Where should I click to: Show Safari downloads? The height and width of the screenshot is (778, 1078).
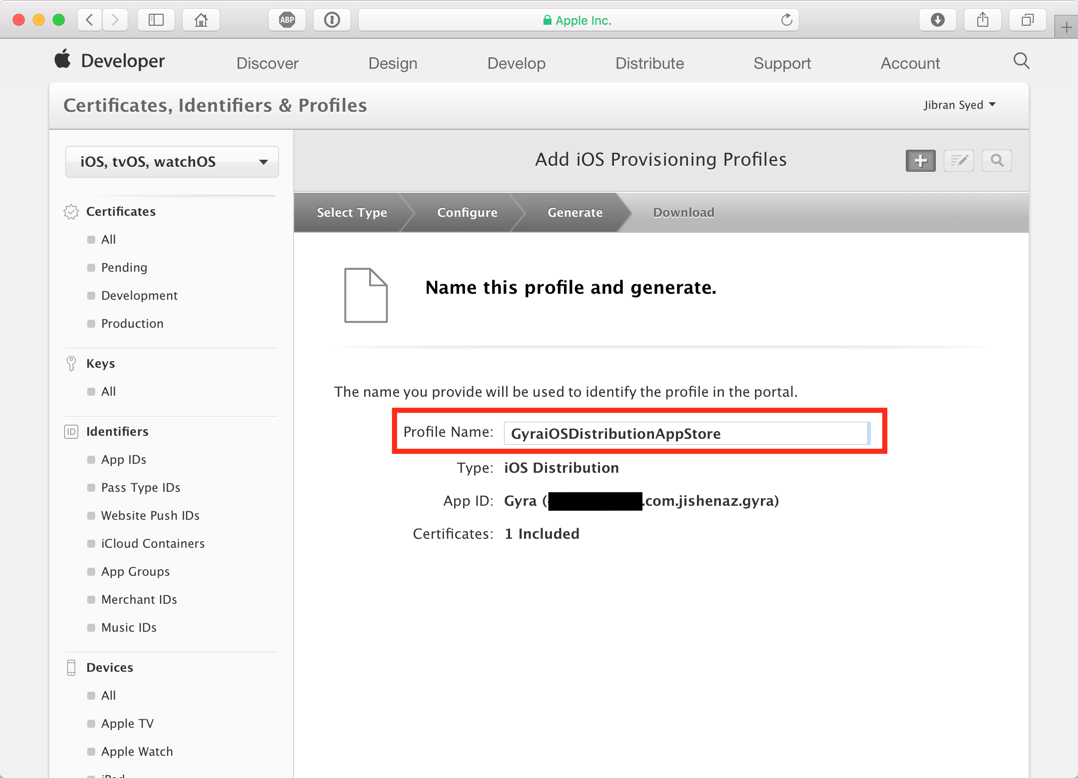tap(938, 20)
